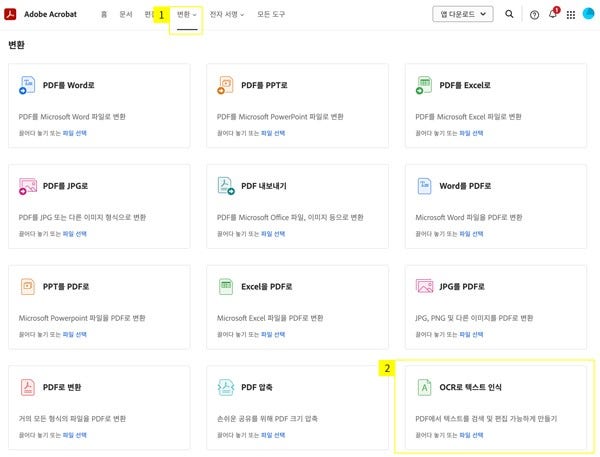
Task: Click the OCR로 텍스트 인식 card icon
Action: tap(424, 387)
